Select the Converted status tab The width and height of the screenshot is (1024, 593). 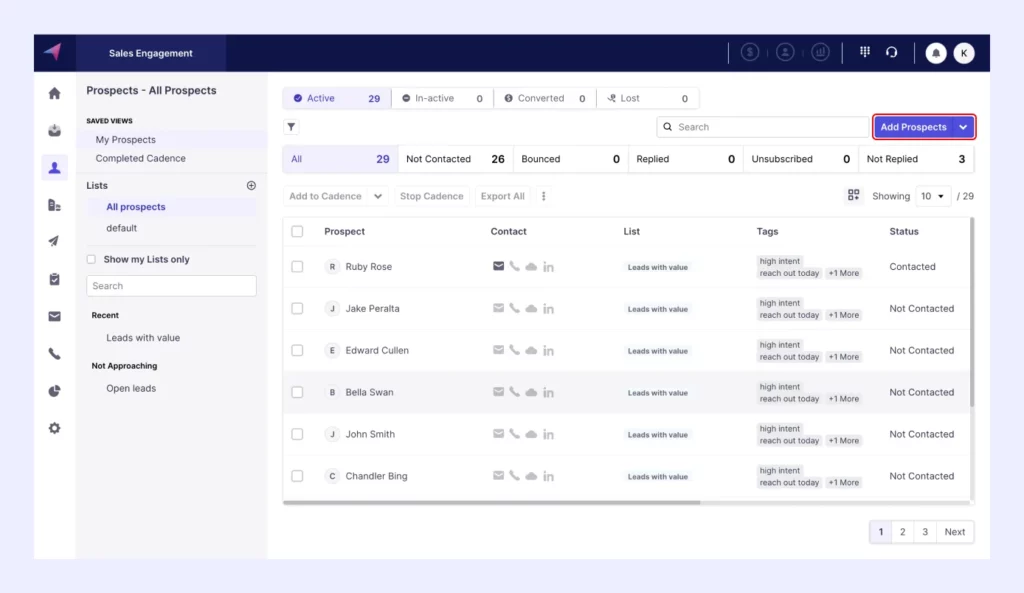coord(544,98)
